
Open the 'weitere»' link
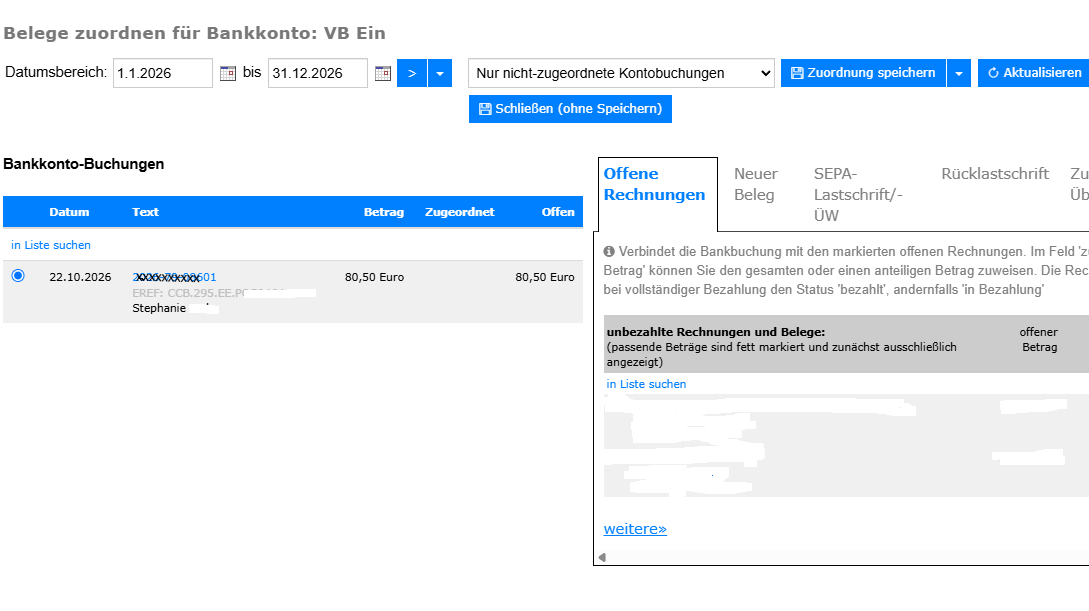[635, 529]
